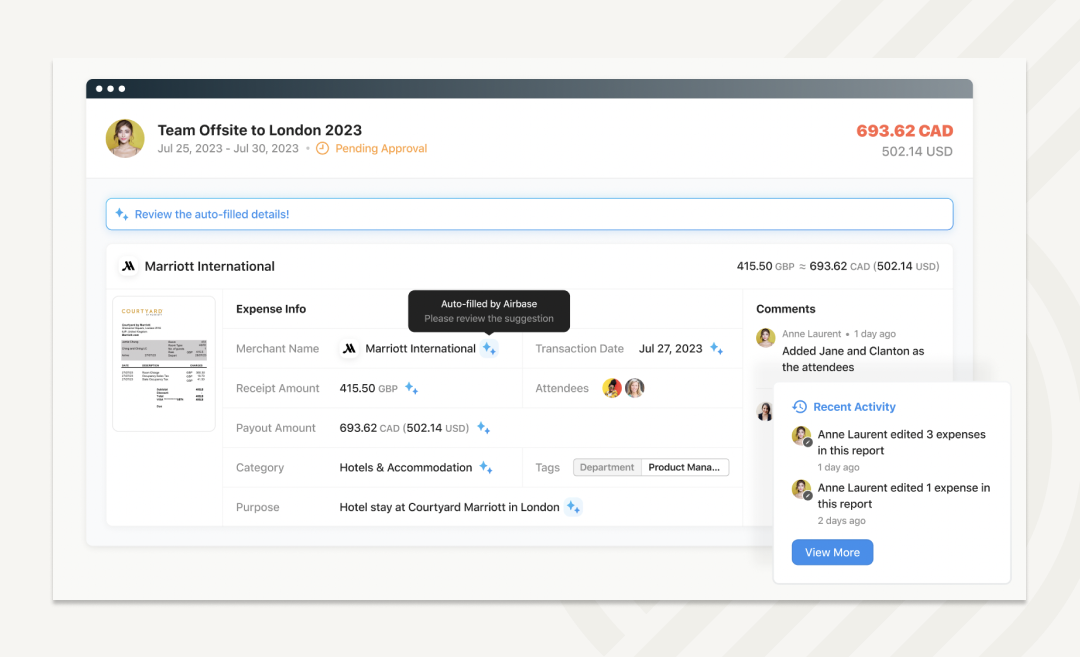
Task: Click the Product Mana... tag value
Action: pyautogui.click(x=684, y=467)
